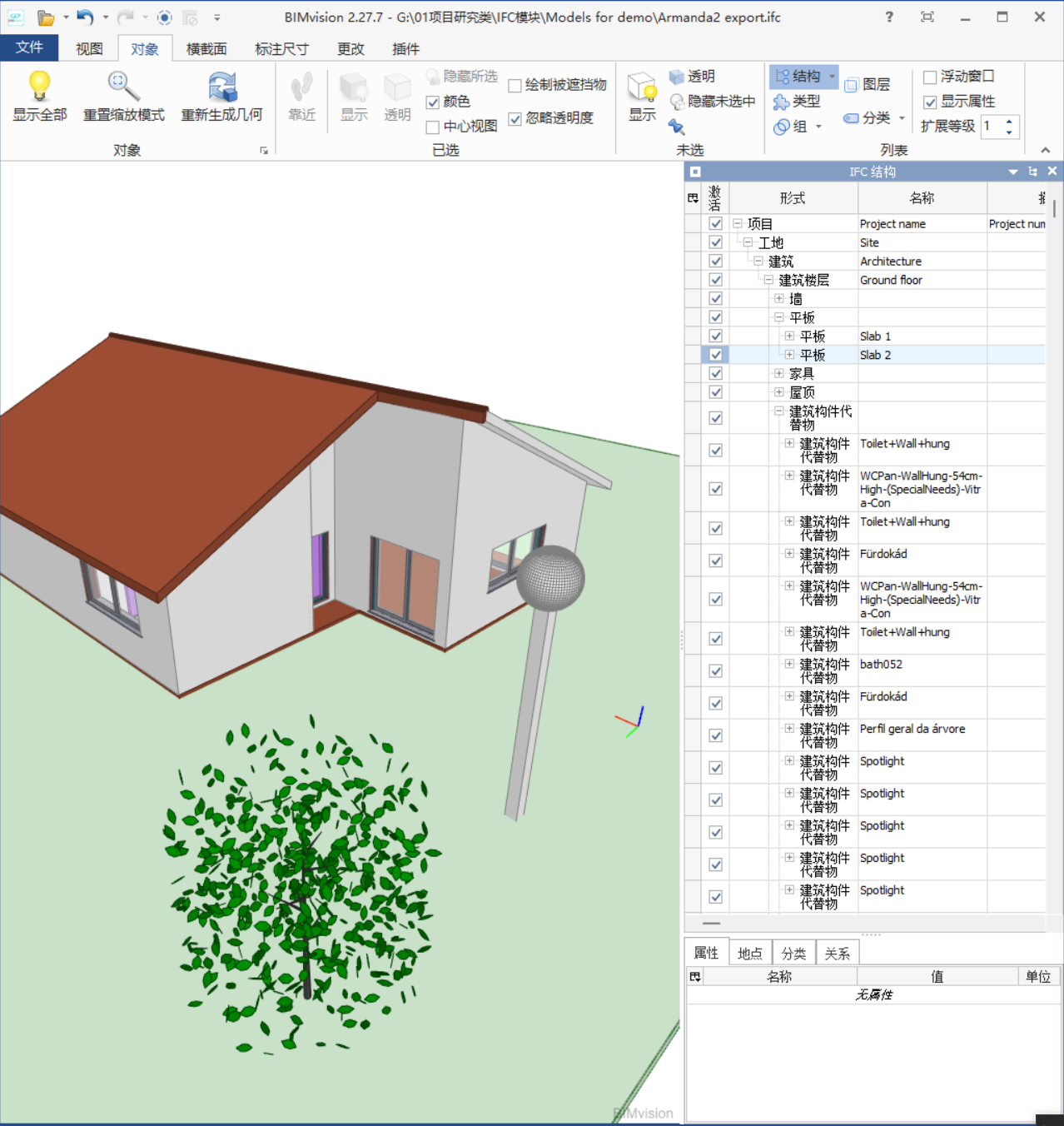Viewport: 1064px width, 1126px height.
Task: Expand the 墙 tree node
Action: click(x=778, y=298)
